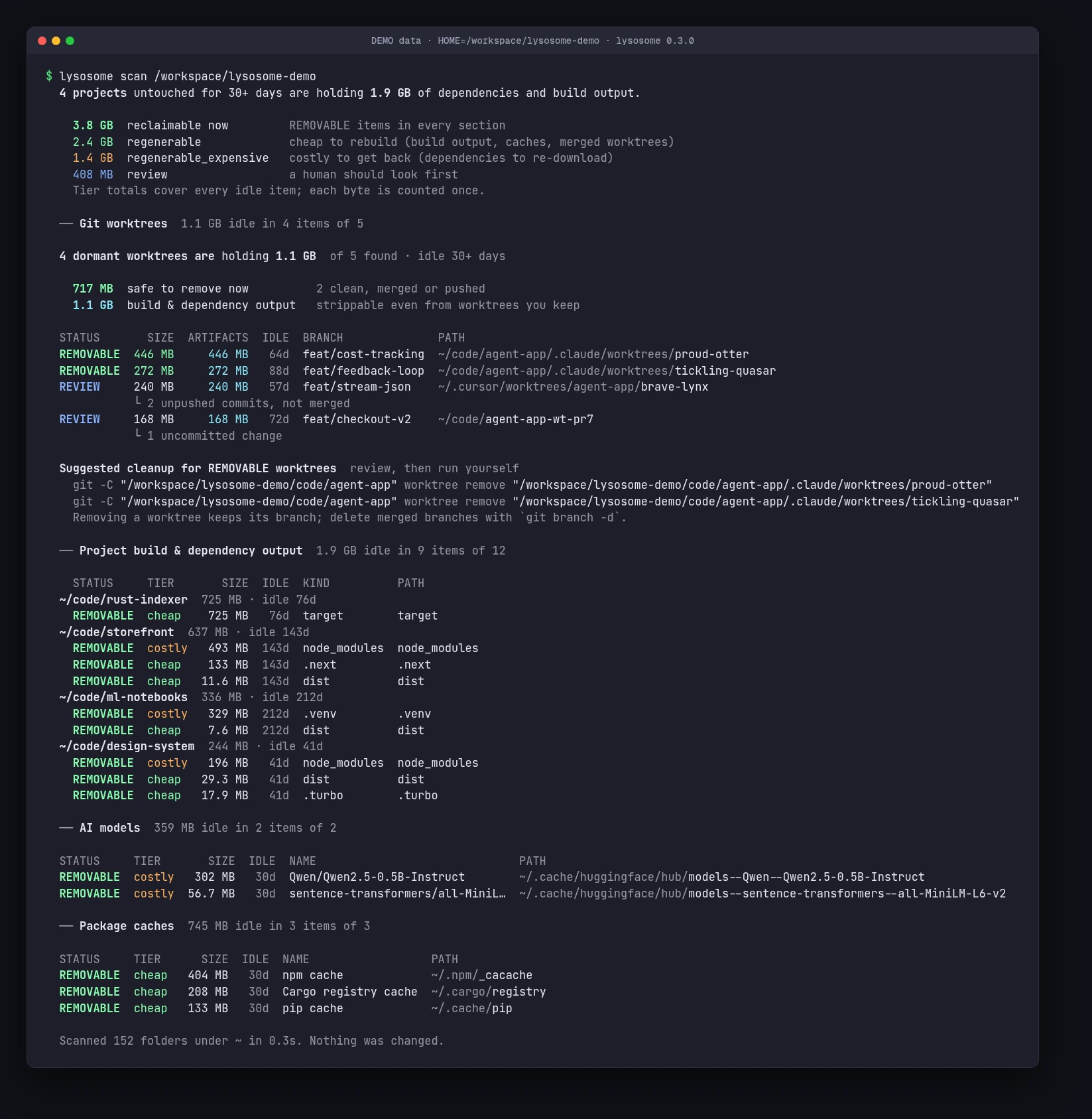Click the git worktree remove command for proud-otter
1092x1119 pixels.
(532, 485)
